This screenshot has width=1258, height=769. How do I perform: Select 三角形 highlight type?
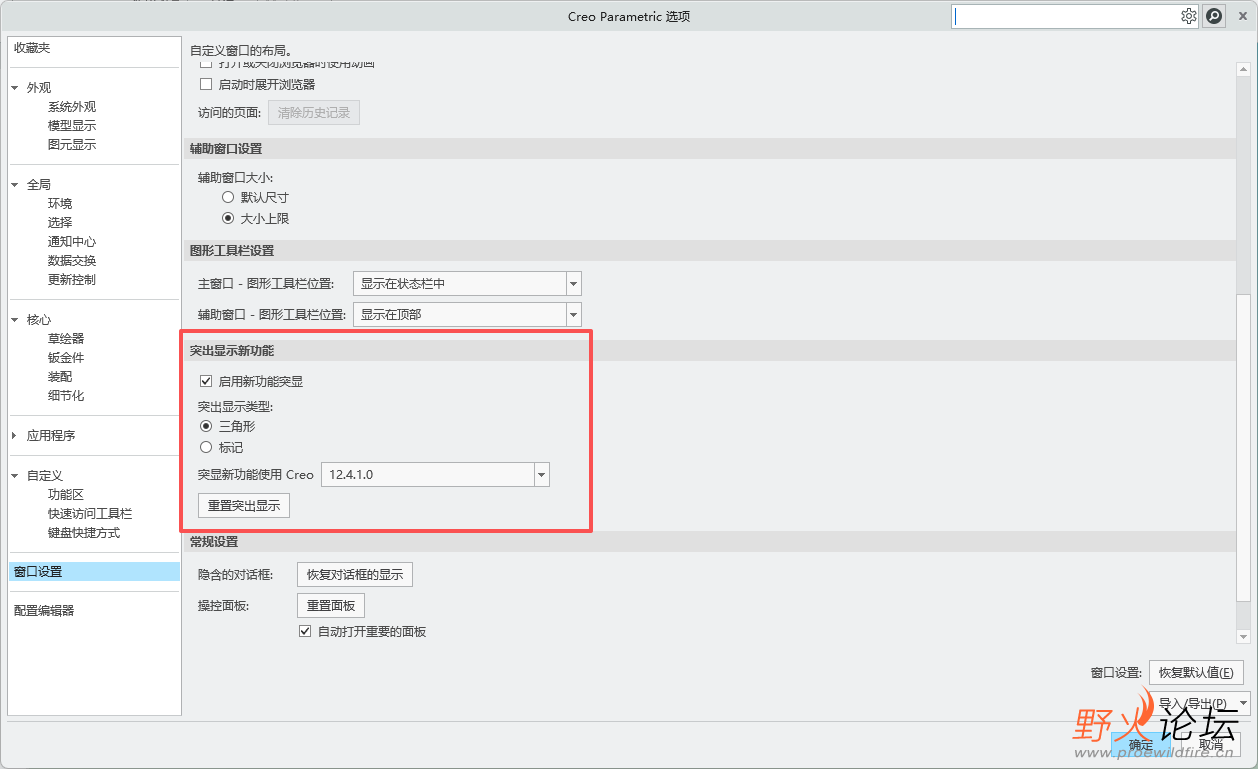coord(207,426)
